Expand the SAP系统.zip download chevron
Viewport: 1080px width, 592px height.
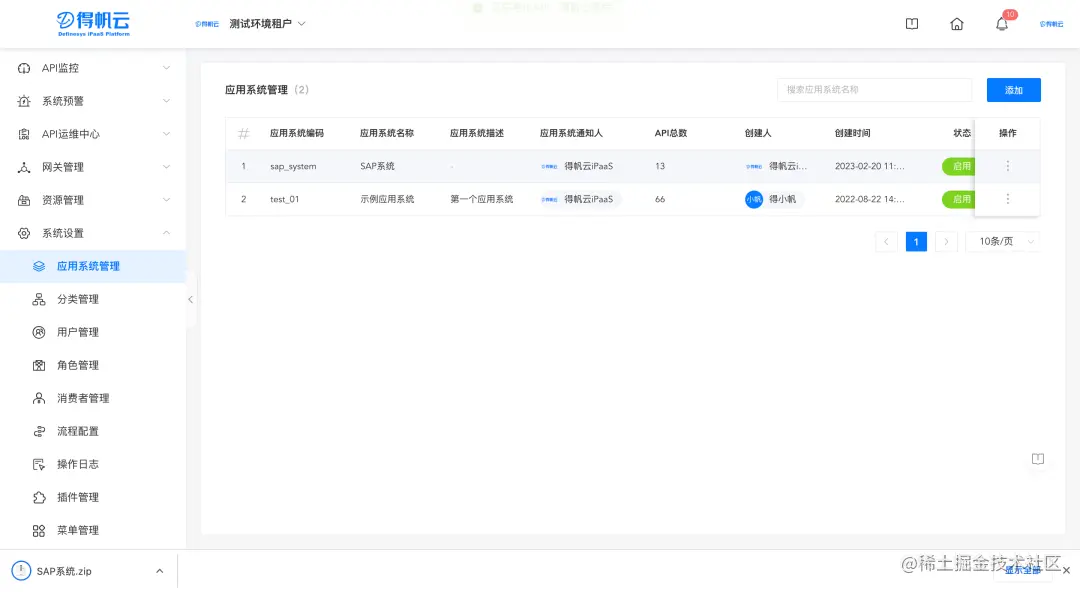[x=159, y=570]
